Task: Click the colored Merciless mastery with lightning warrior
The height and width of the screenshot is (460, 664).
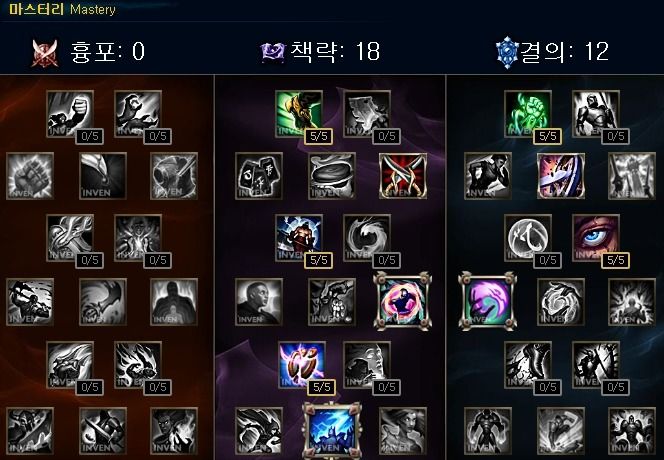Action: click(299, 238)
